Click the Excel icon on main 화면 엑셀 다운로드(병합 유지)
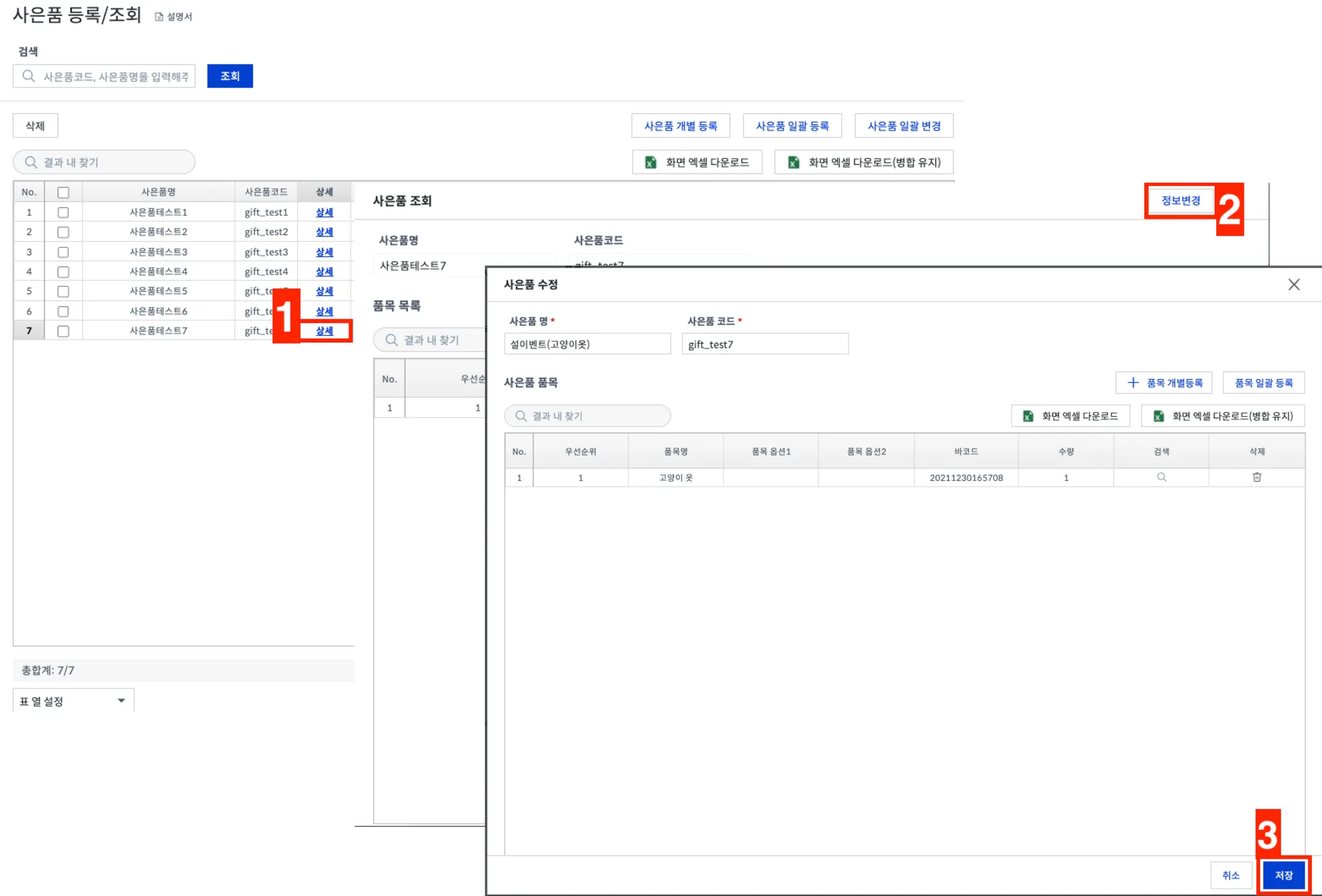1322x896 pixels. coord(793,163)
